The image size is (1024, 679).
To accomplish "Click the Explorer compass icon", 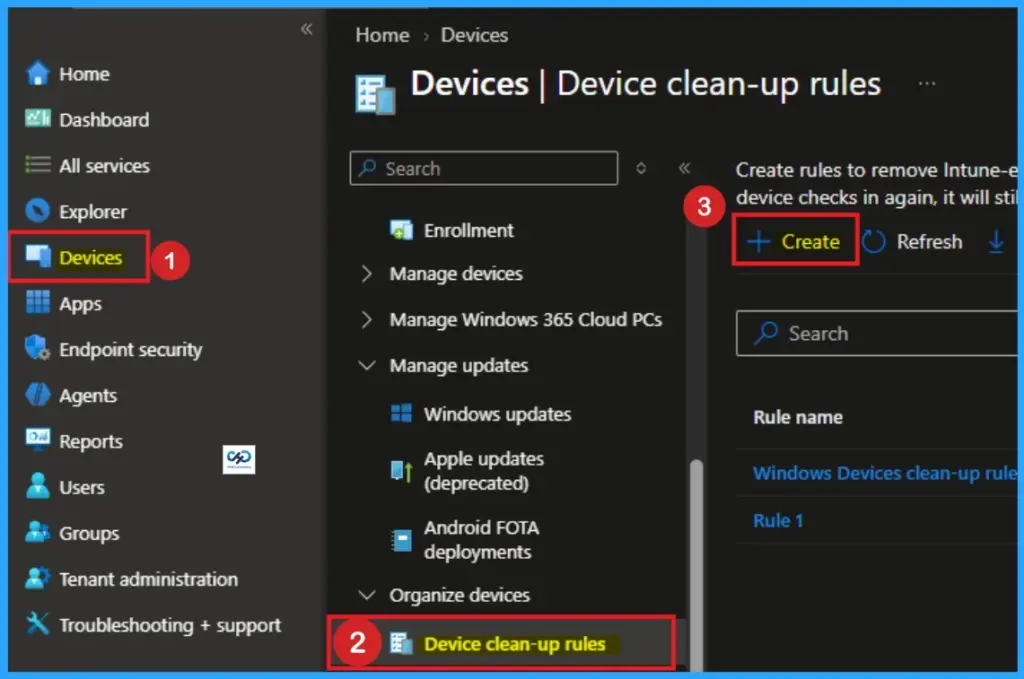I will tap(38, 210).
